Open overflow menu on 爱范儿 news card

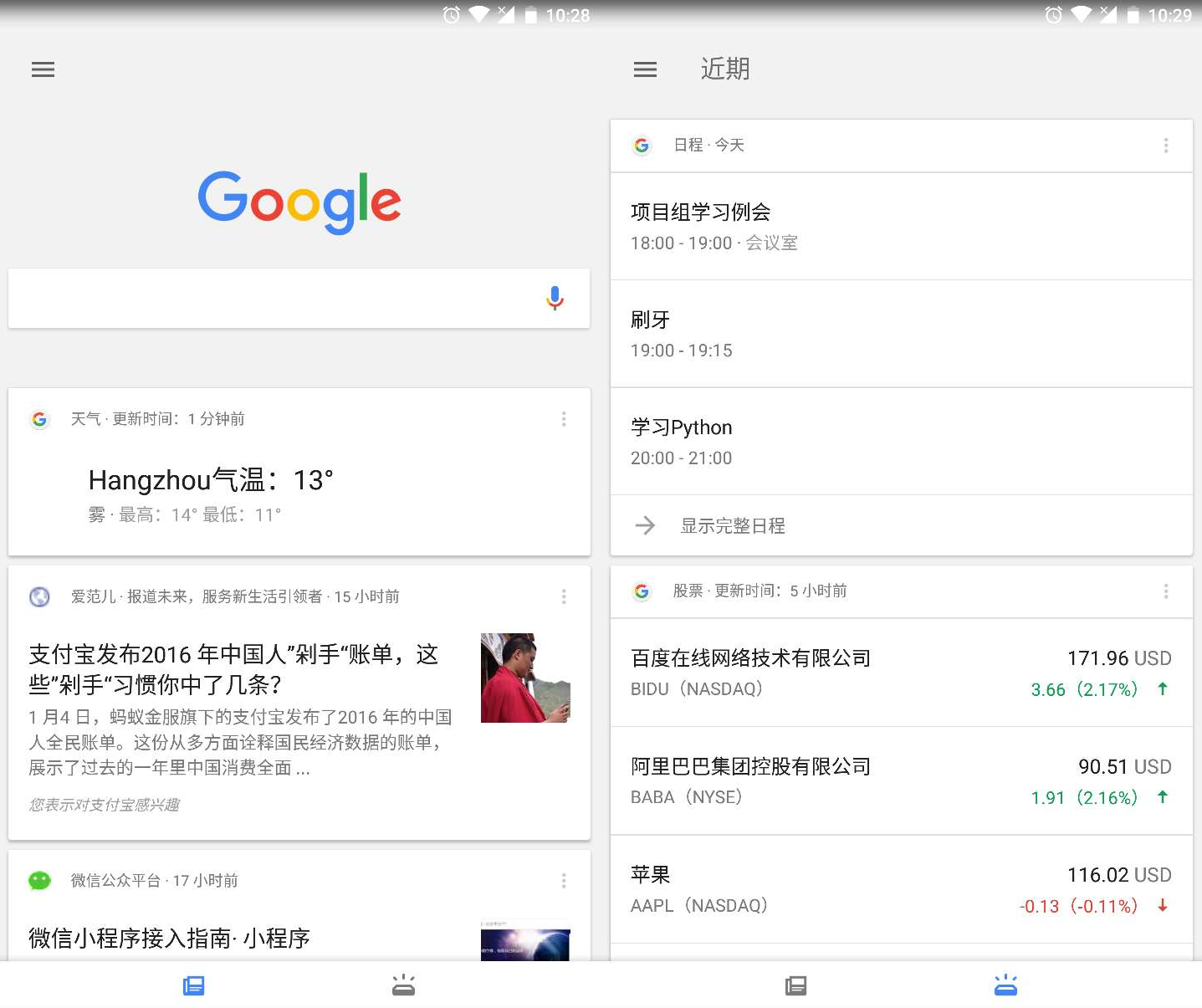click(564, 596)
